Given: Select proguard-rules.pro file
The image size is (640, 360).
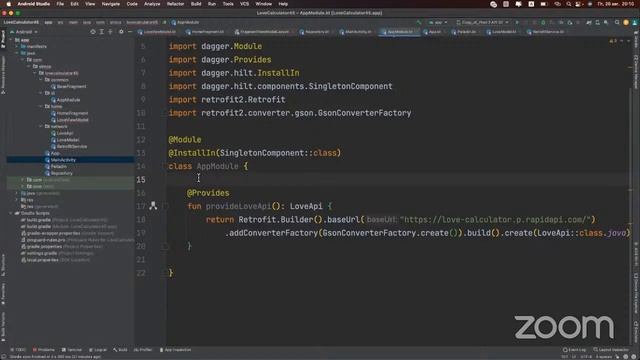Looking at the screenshot, I should tap(78, 240).
